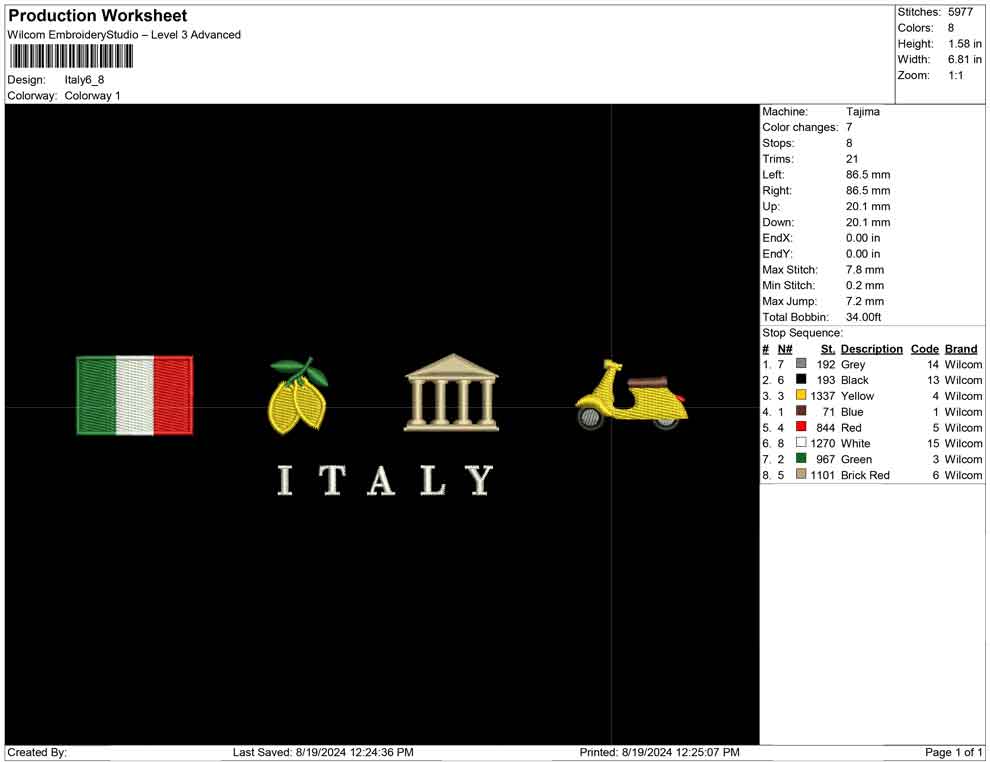Click the Blue thread chip for stop 4

(x=801, y=412)
